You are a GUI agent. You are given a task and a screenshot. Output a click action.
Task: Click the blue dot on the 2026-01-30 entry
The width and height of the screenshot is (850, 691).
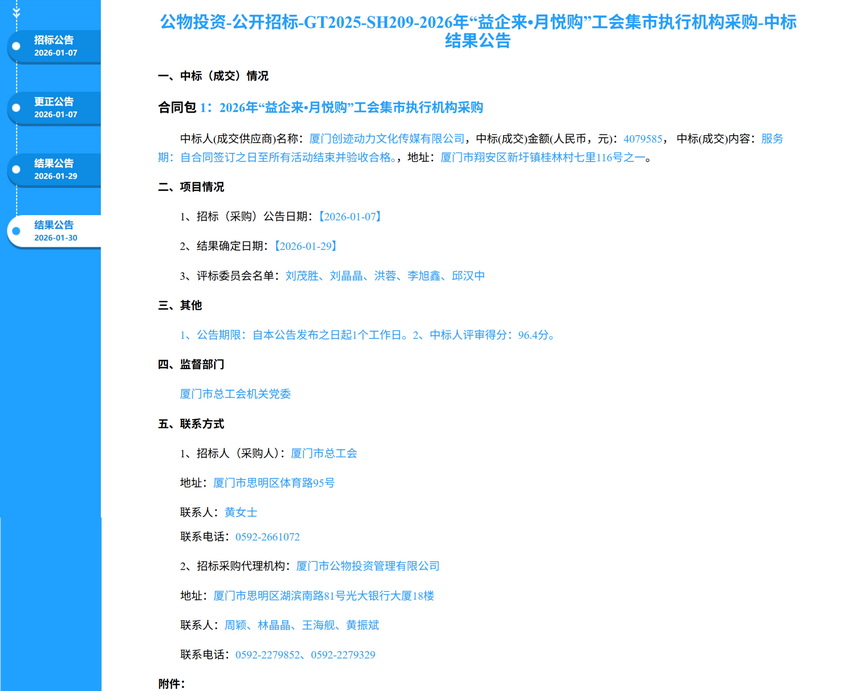[16, 231]
